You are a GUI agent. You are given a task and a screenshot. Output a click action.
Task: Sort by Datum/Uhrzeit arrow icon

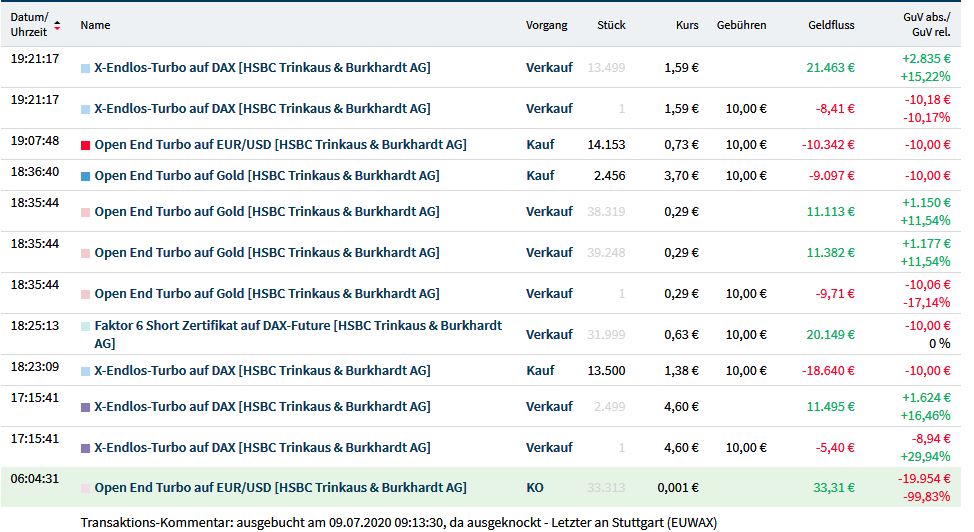[x=57, y=25]
